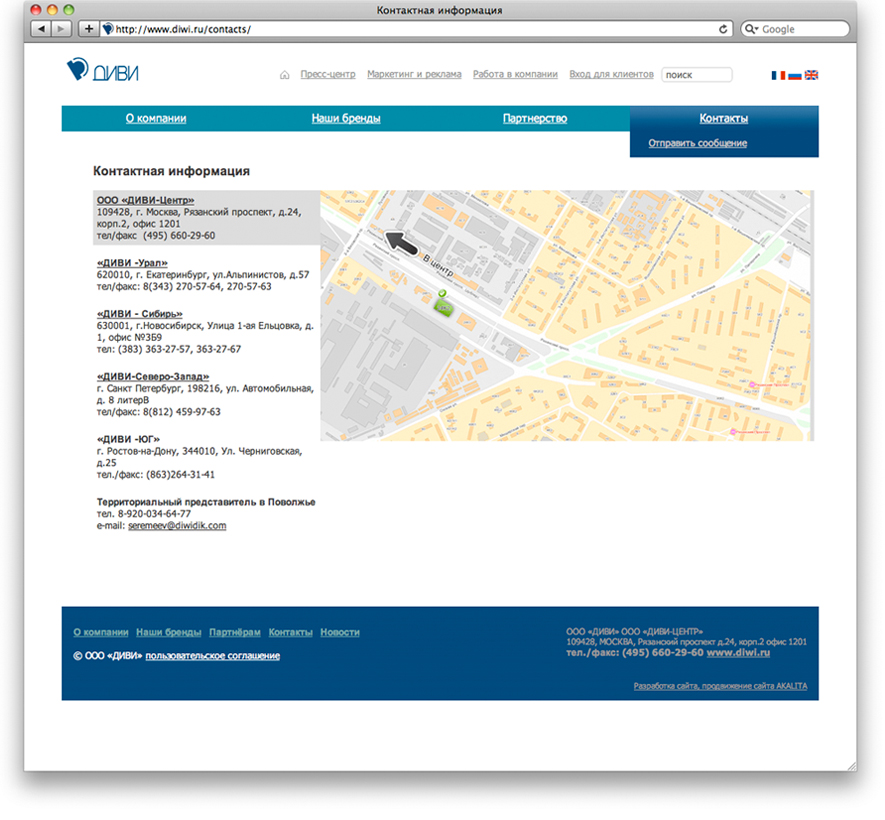Open footer Партнёрам link
This screenshot has width=885, height=820.
point(235,632)
